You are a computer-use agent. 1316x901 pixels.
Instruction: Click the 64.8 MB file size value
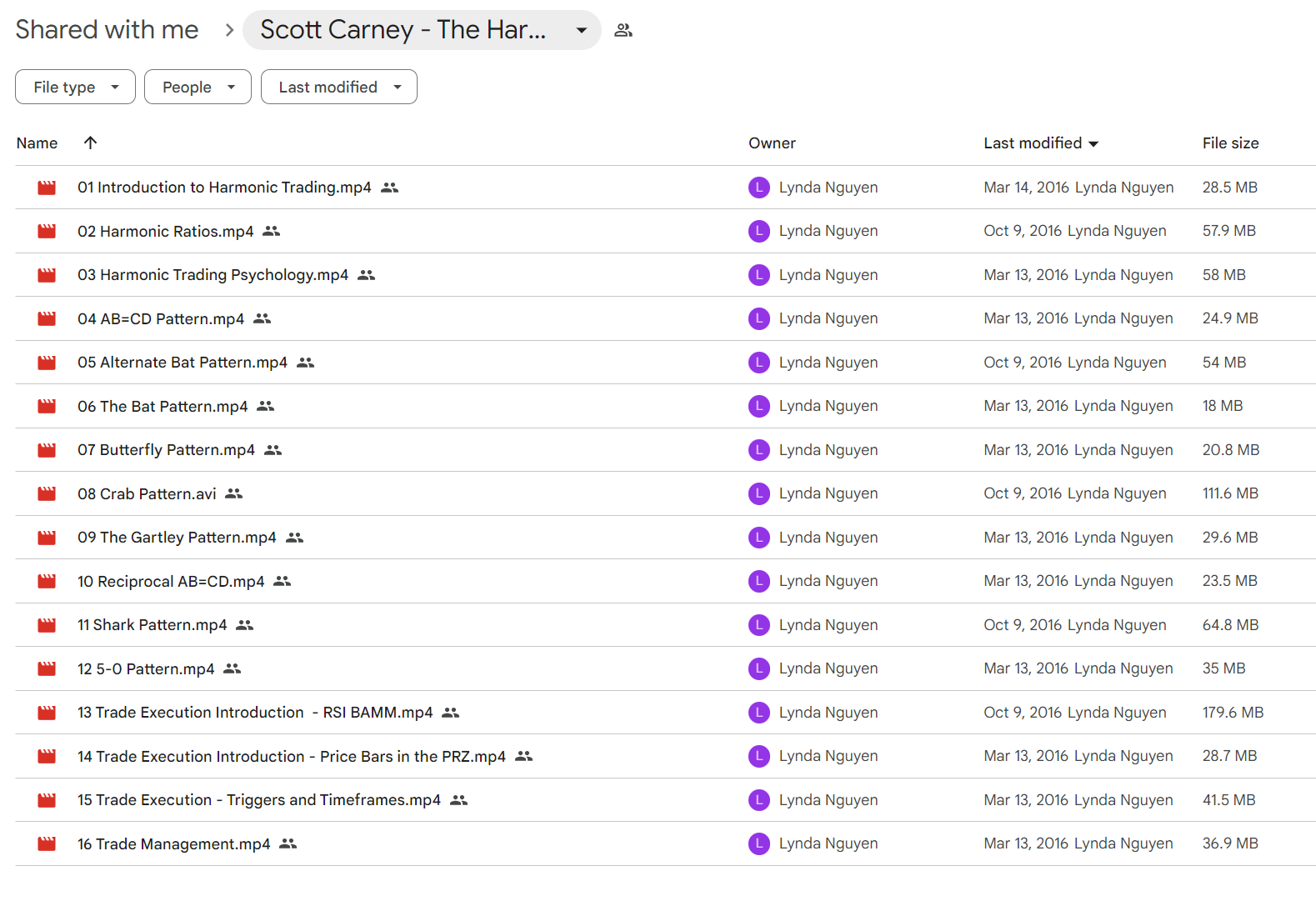(x=1230, y=625)
